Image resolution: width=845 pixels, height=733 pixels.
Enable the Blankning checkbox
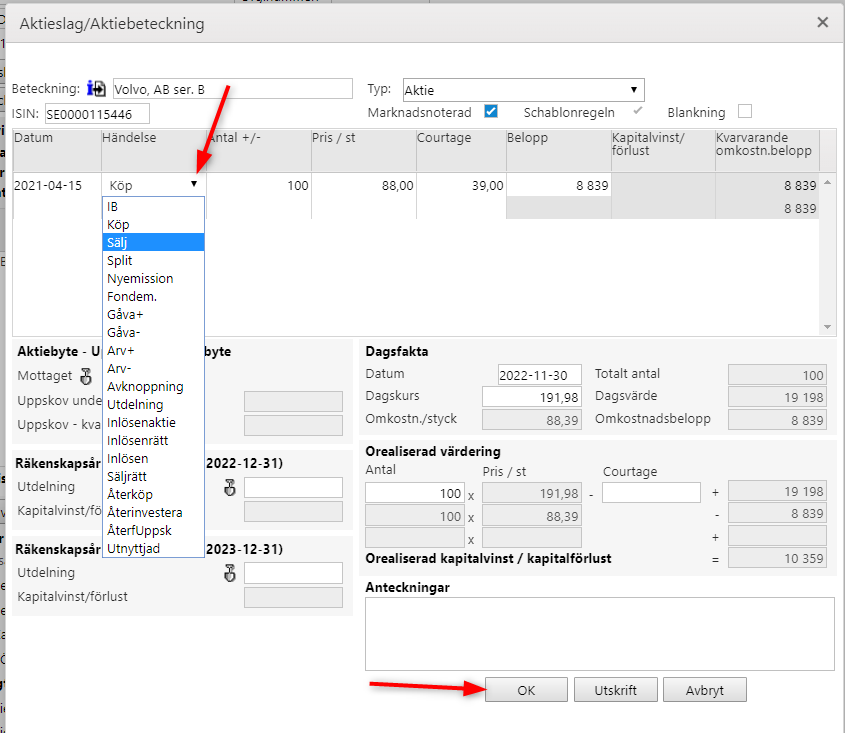click(x=745, y=112)
